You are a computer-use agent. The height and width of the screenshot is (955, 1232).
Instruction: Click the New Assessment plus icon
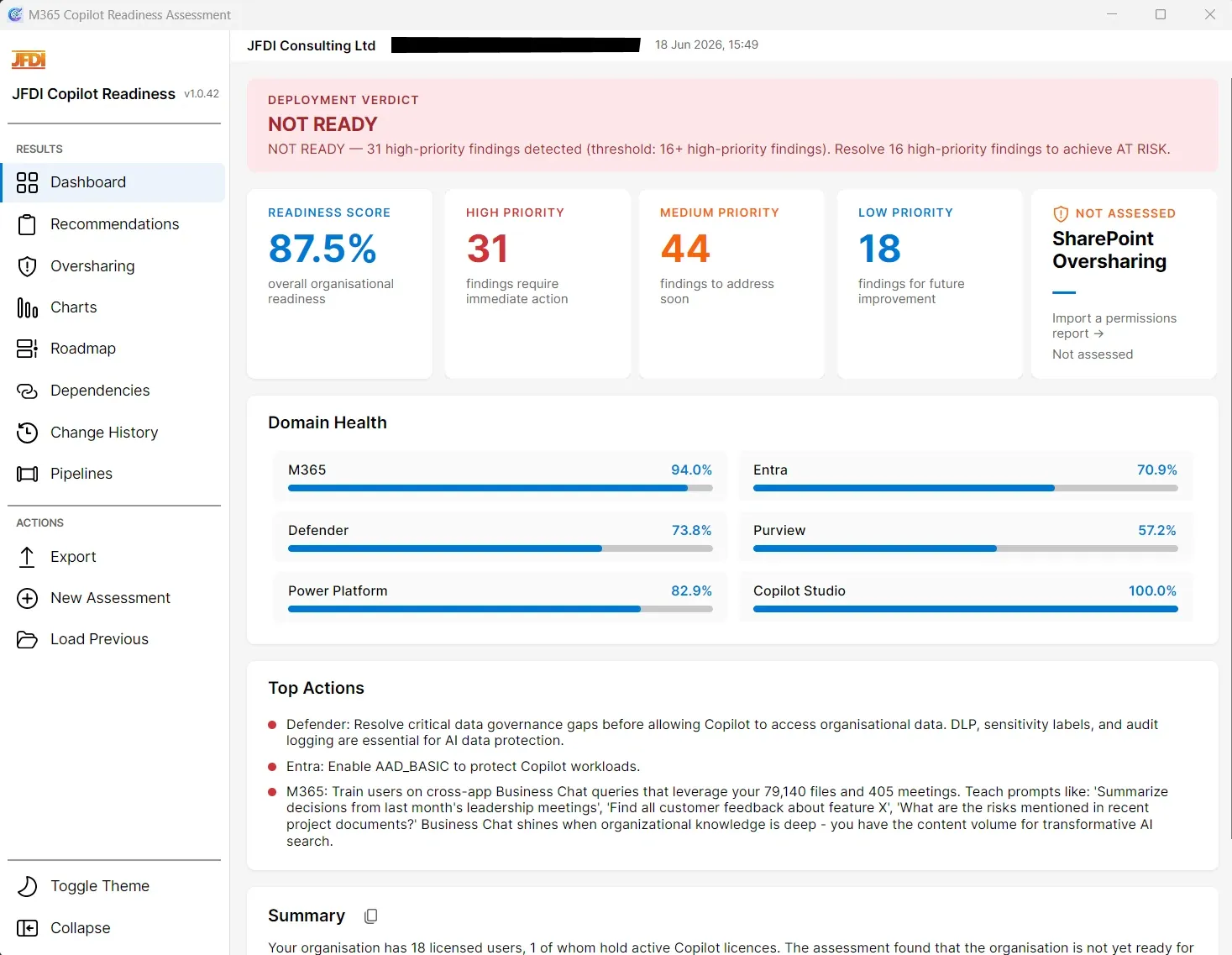(28, 598)
